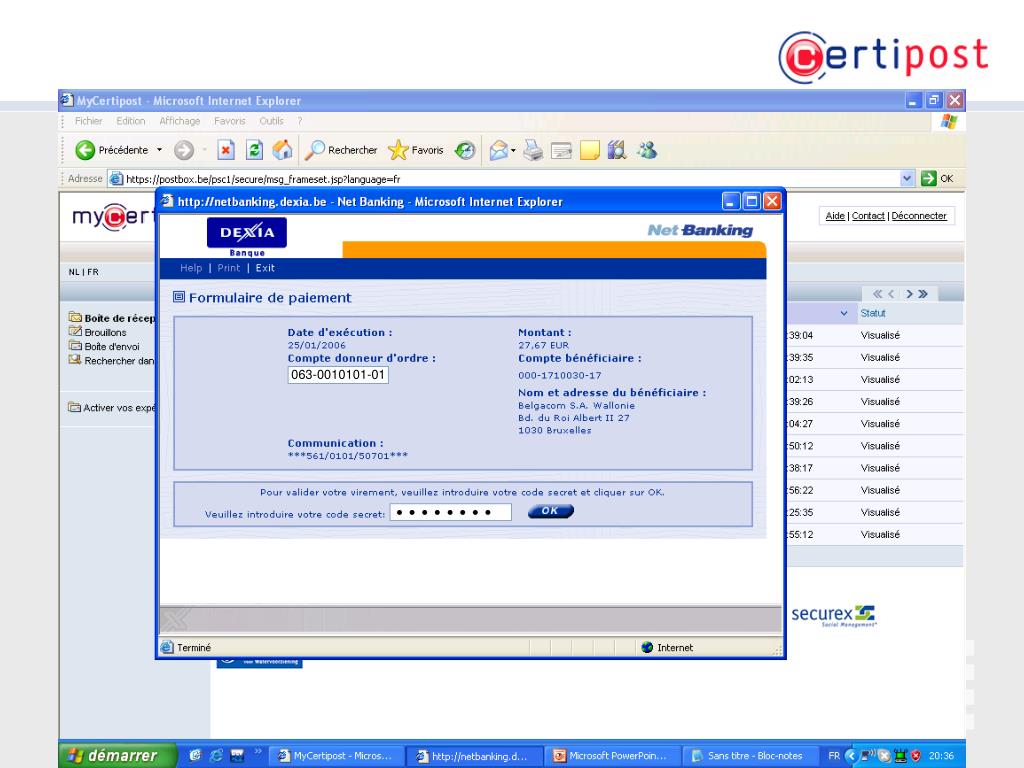Open the Précédente back history dropdown arrow
Screen dimensions: 1024x768
coord(159,150)
